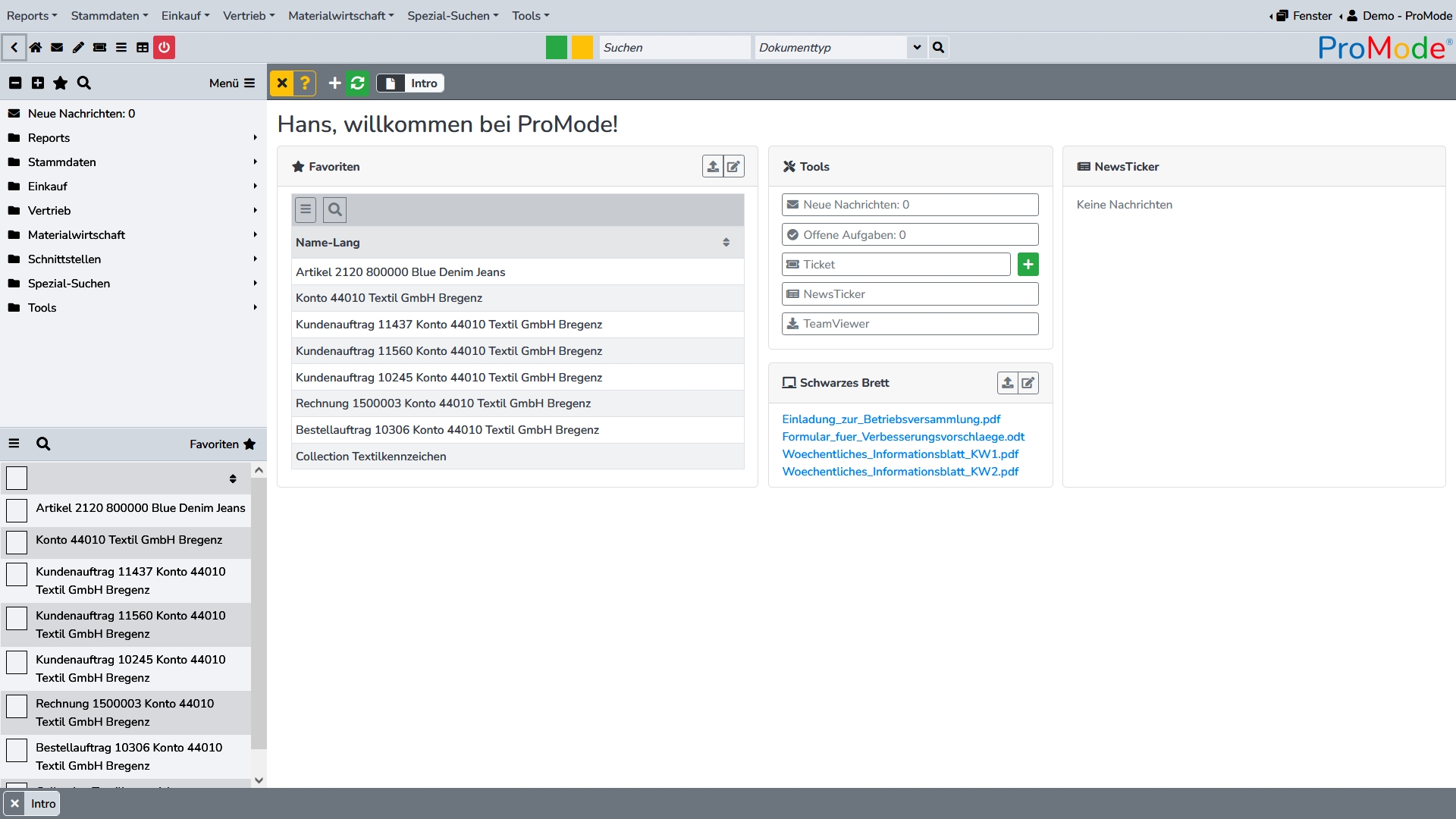Click upload icon in Favoriten panel header
Viewport: 1456px width, 819px height.
click(x=712, y=167)
